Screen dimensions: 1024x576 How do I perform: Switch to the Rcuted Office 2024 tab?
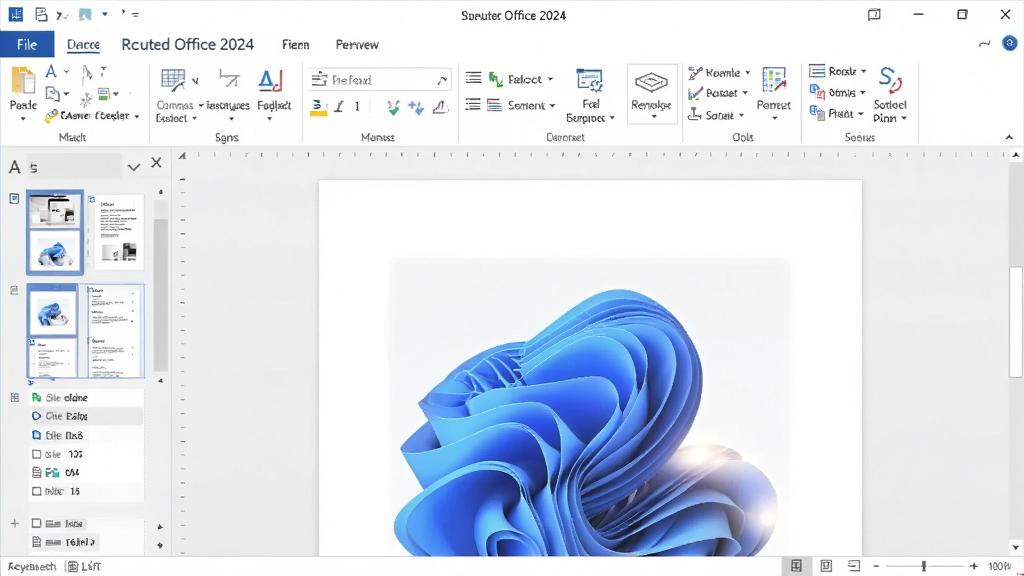(187, 44)
